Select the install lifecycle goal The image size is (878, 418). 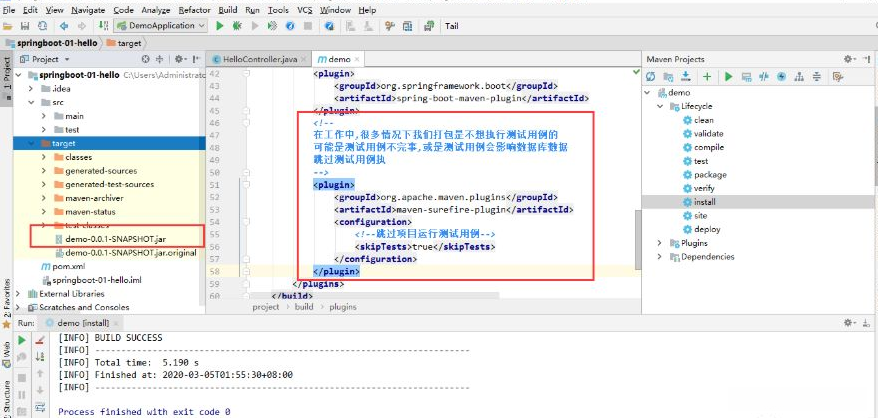click(x=699, y=202)
